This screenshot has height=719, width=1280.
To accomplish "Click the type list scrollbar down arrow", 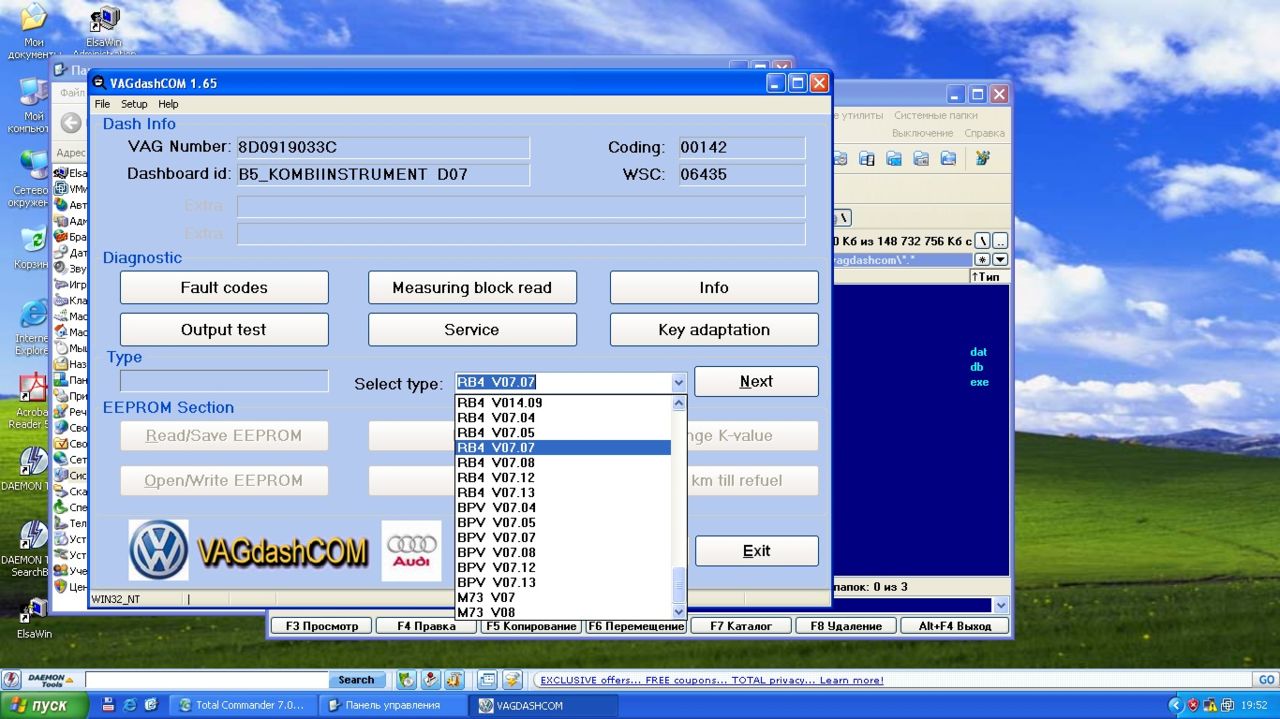I will click(679, 611).
